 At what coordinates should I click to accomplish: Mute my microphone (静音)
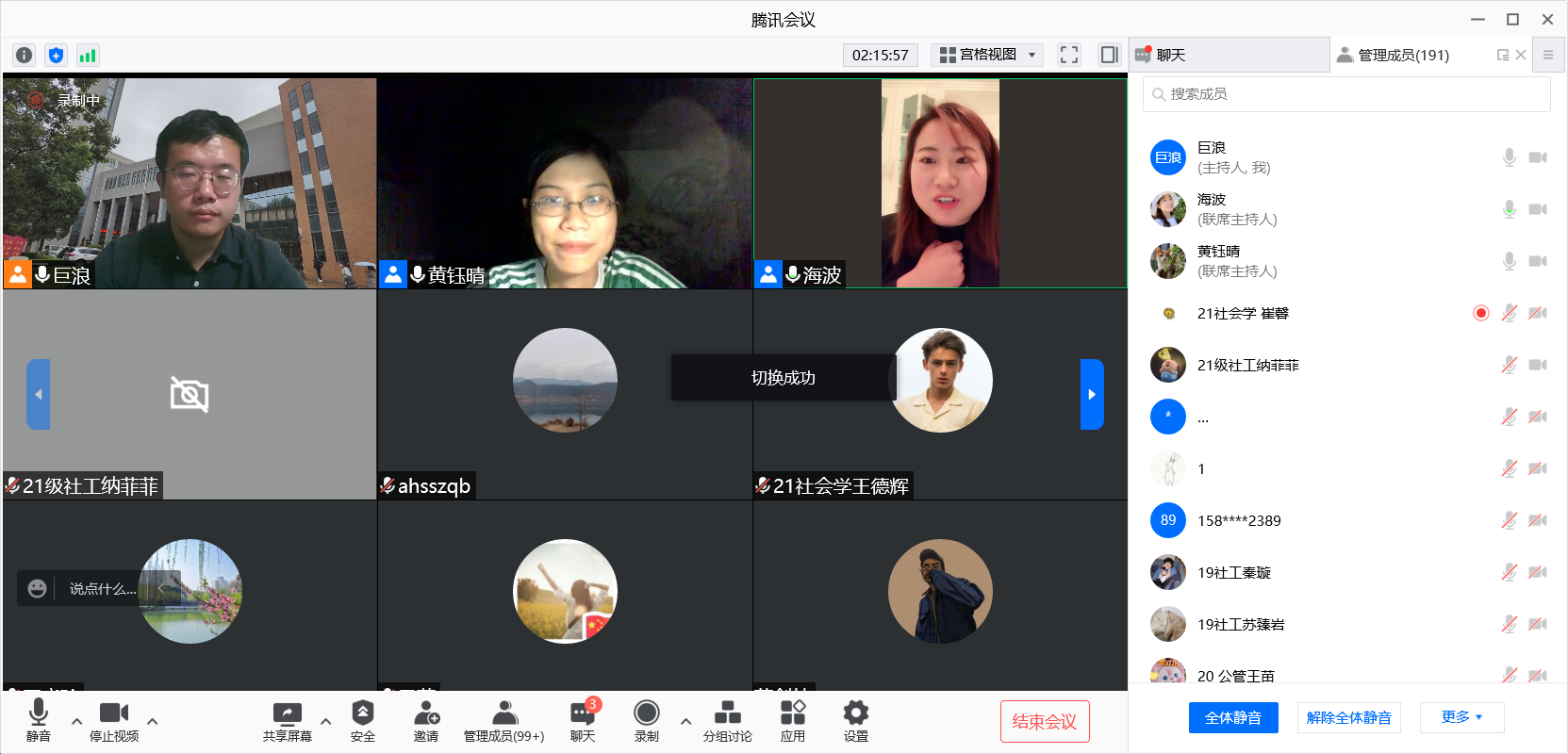(x=39, y=721)
